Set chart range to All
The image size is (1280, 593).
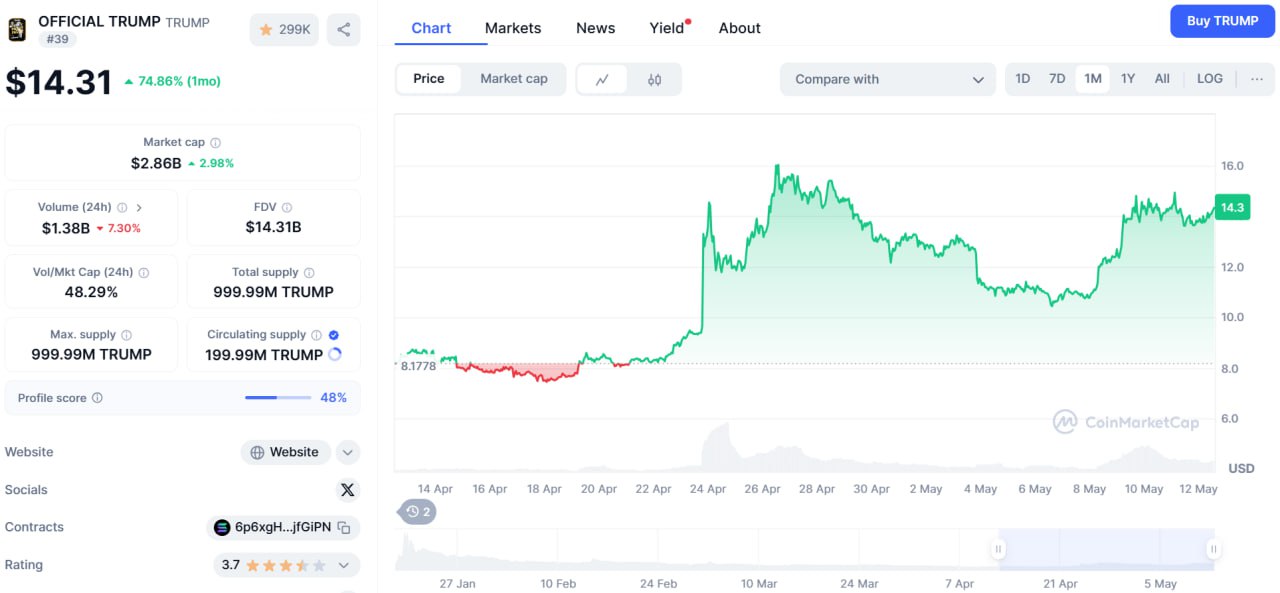1162,79
